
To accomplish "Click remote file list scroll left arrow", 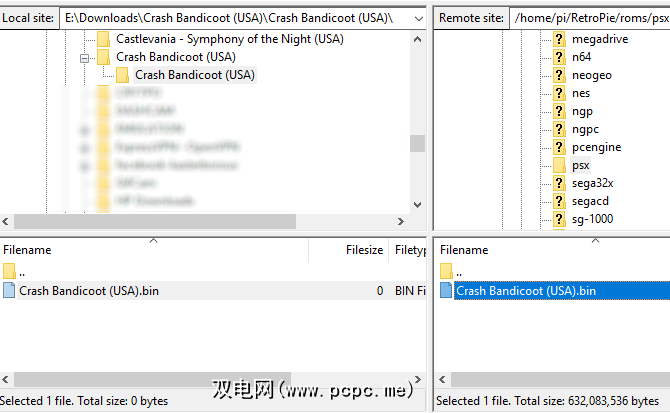I will tap(443, 379).
